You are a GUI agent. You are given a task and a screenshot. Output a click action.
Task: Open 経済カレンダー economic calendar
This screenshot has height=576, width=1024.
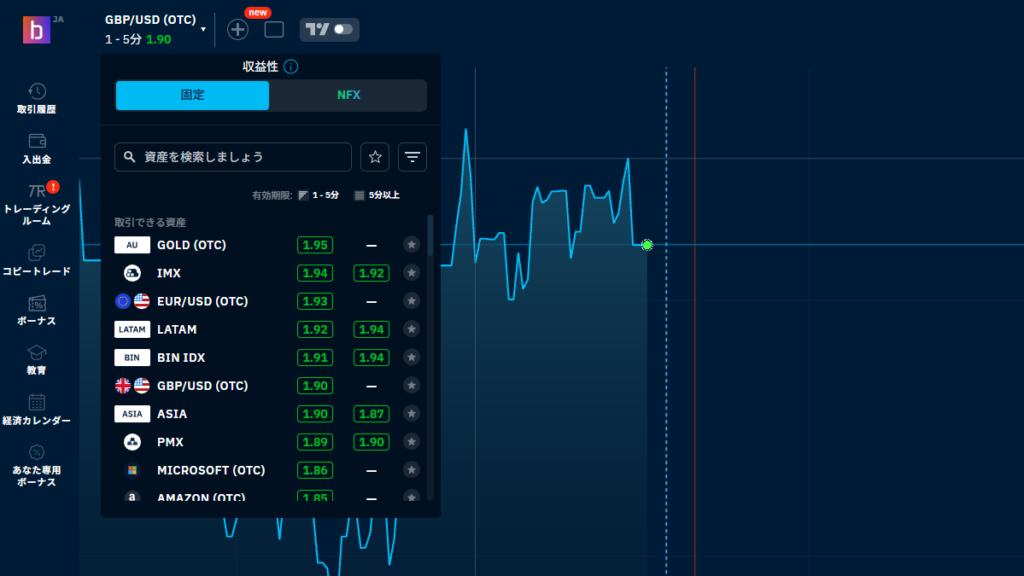tap(36, 410)
